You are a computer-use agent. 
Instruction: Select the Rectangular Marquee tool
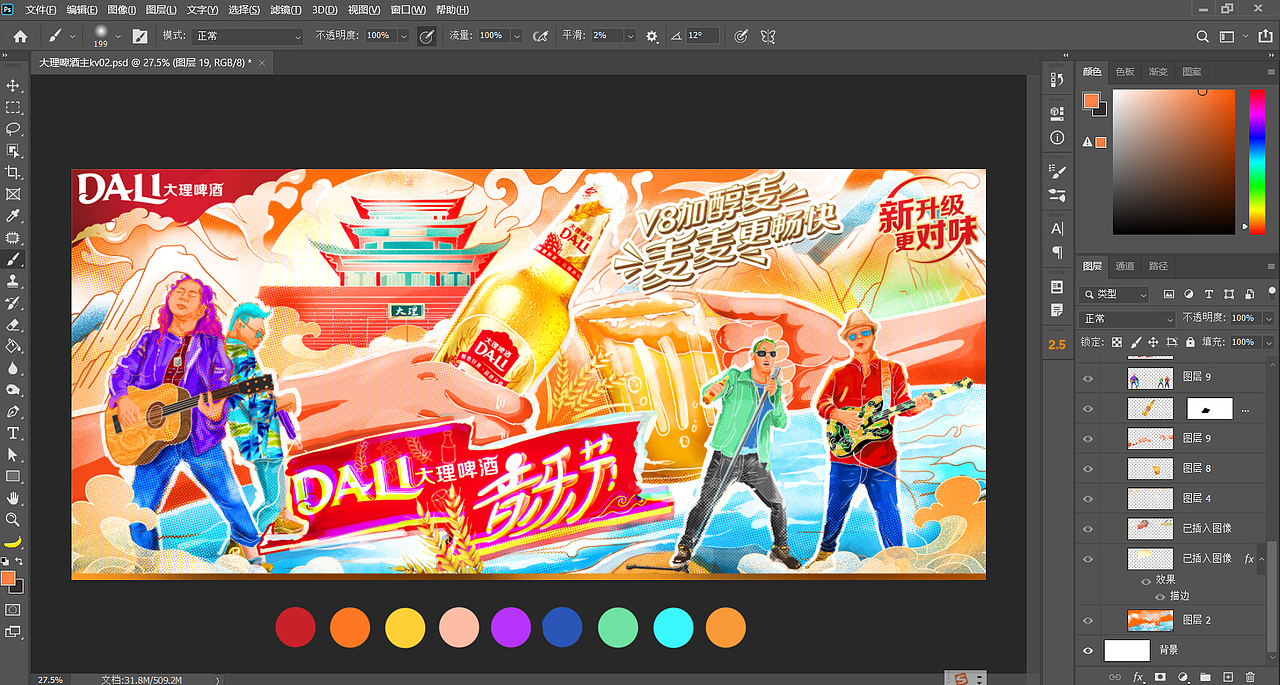coord(14,108)
